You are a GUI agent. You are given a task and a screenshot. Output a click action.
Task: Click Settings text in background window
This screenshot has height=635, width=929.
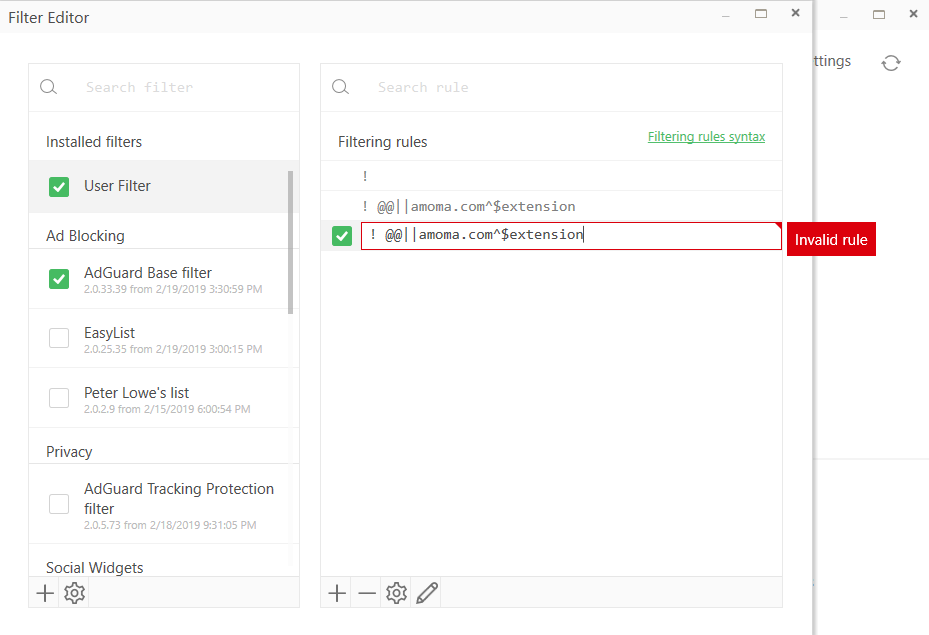pos(832,61)
